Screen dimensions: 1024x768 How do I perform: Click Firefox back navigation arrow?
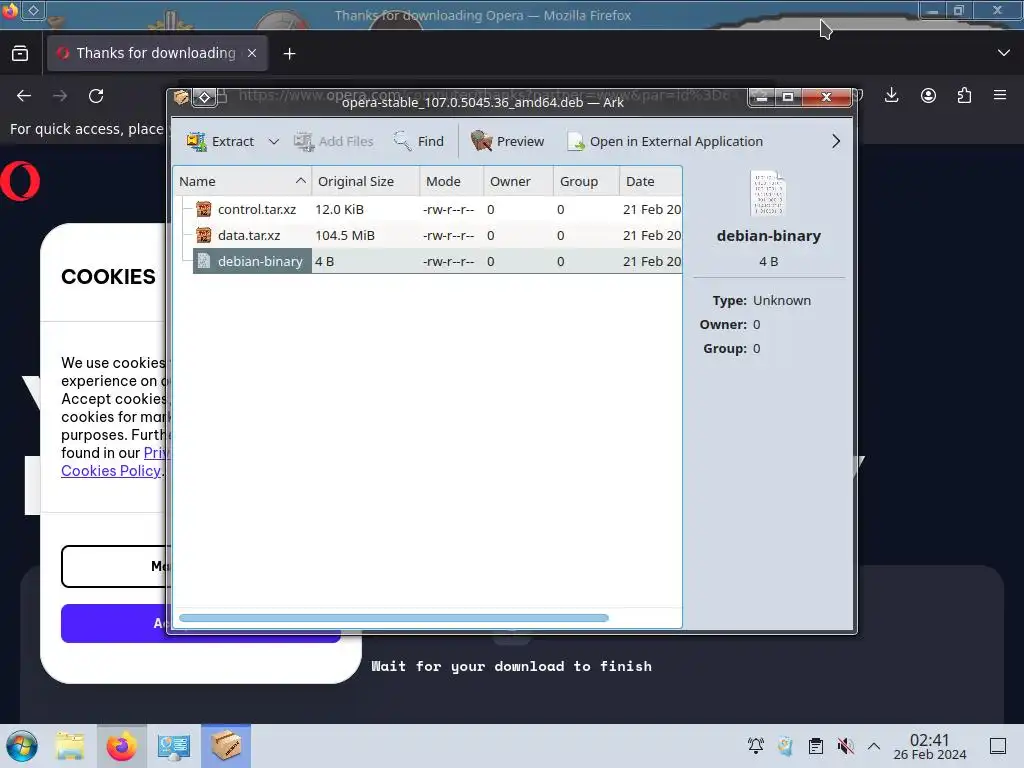(24, 96)
